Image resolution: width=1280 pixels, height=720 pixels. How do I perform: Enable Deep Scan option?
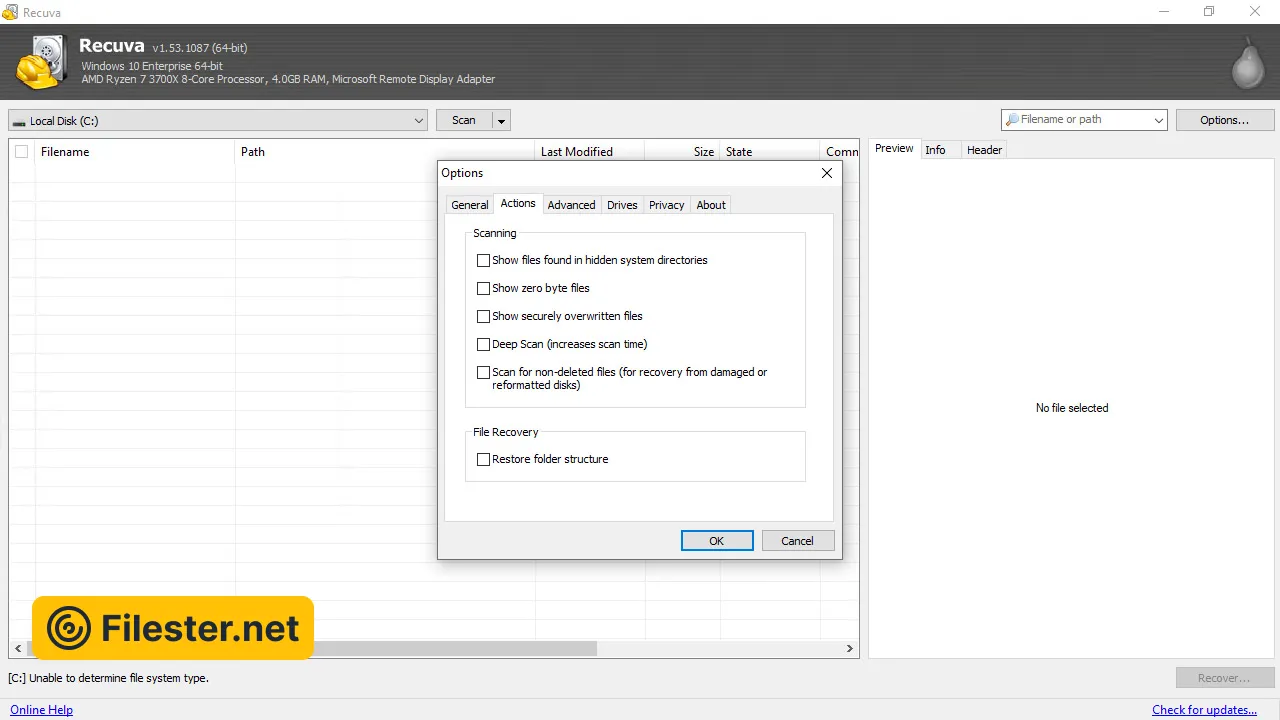(484, 344)
